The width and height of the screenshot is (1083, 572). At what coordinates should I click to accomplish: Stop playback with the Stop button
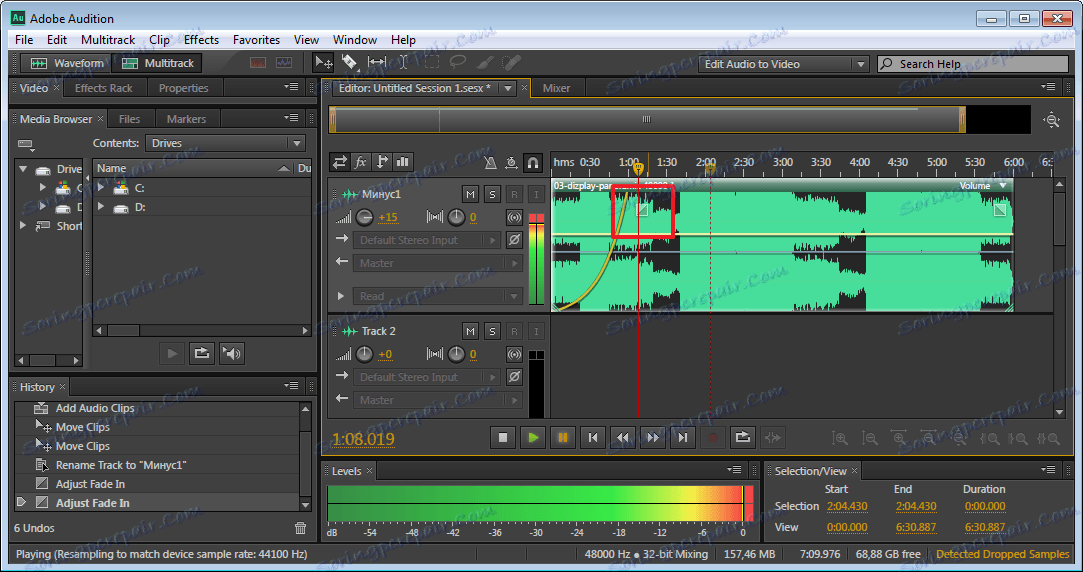click(x=504, y=437)
